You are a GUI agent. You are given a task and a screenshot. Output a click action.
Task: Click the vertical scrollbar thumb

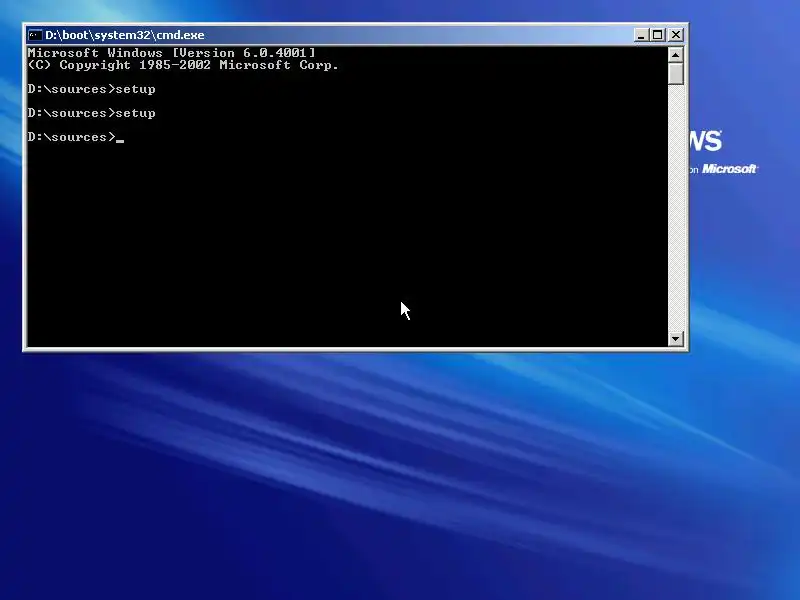pyautogui.click(x=676, y=73)
